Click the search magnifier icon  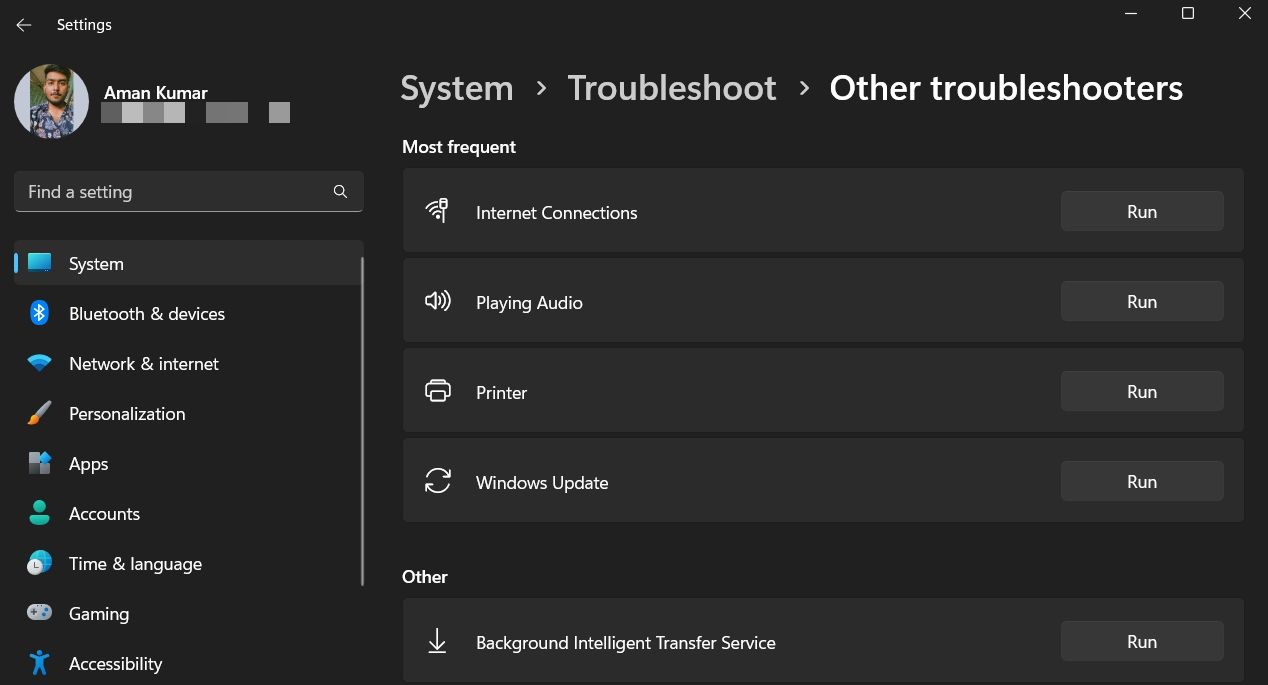(340, 192)
